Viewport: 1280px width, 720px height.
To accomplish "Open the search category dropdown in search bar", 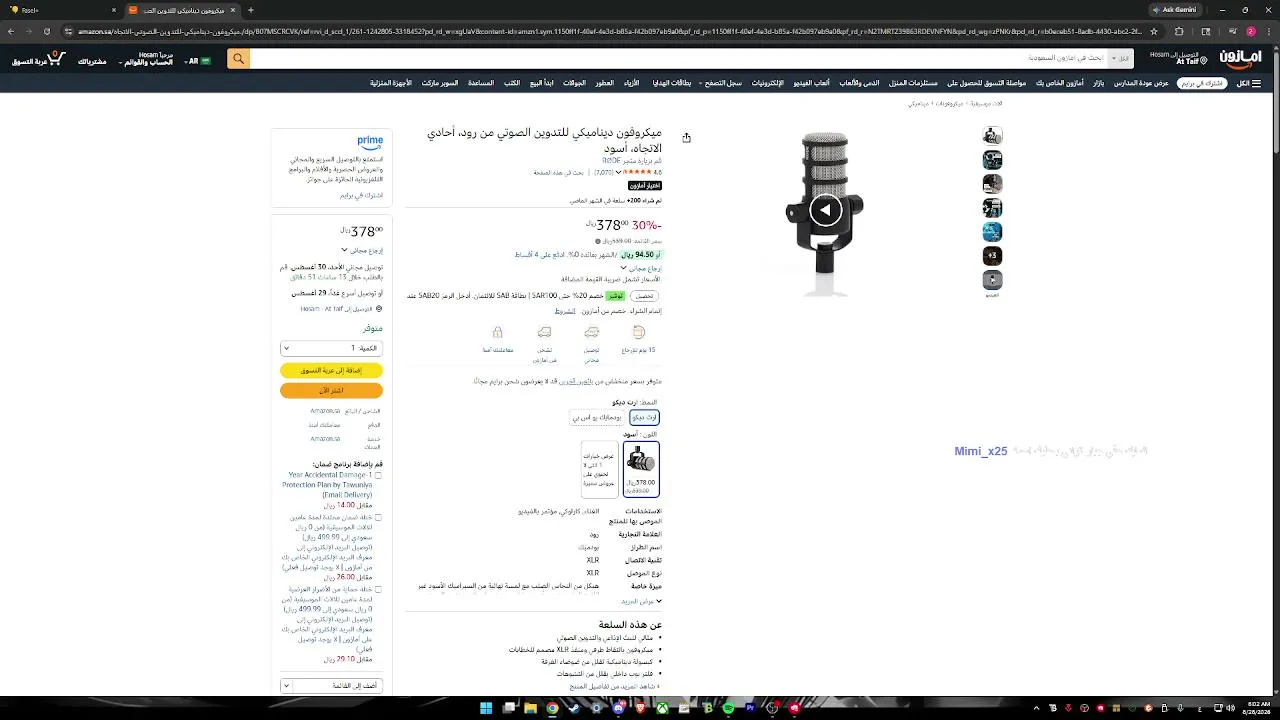I will [x=1121, y=59].
